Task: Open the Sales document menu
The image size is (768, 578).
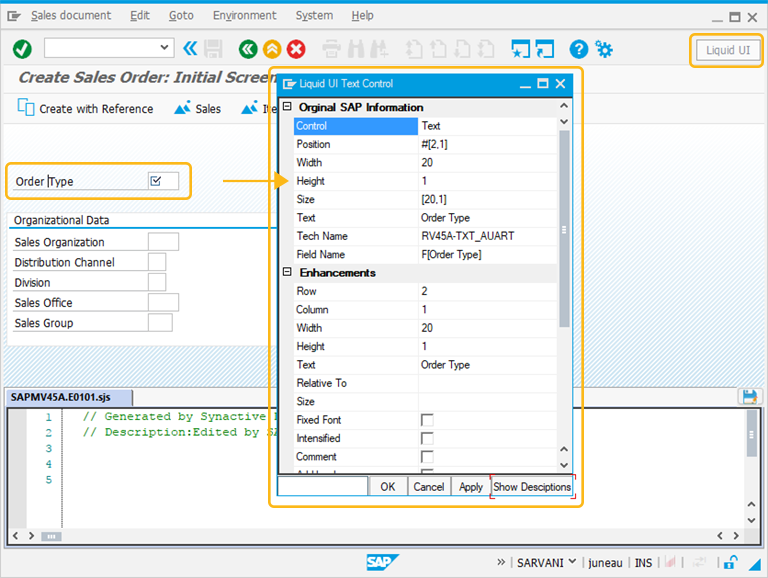Action: [71, 16]
